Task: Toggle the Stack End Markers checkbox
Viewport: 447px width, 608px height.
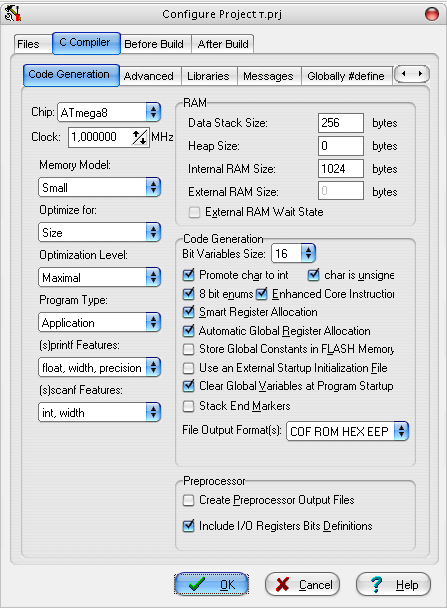Action: (189, 406)
